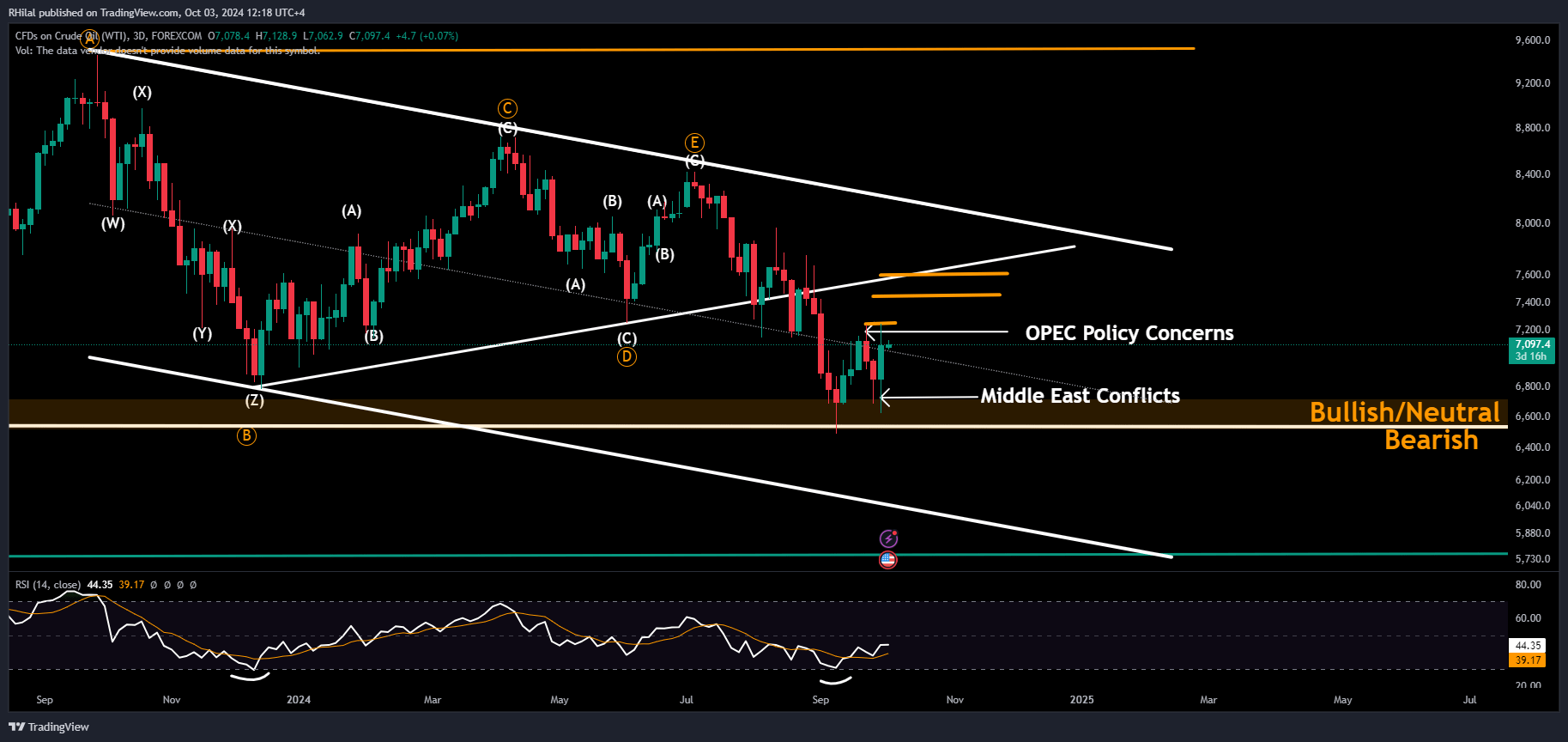Select the orange circled E wave label
This screenshot has height=742, width=1568.
pos(694,143)
